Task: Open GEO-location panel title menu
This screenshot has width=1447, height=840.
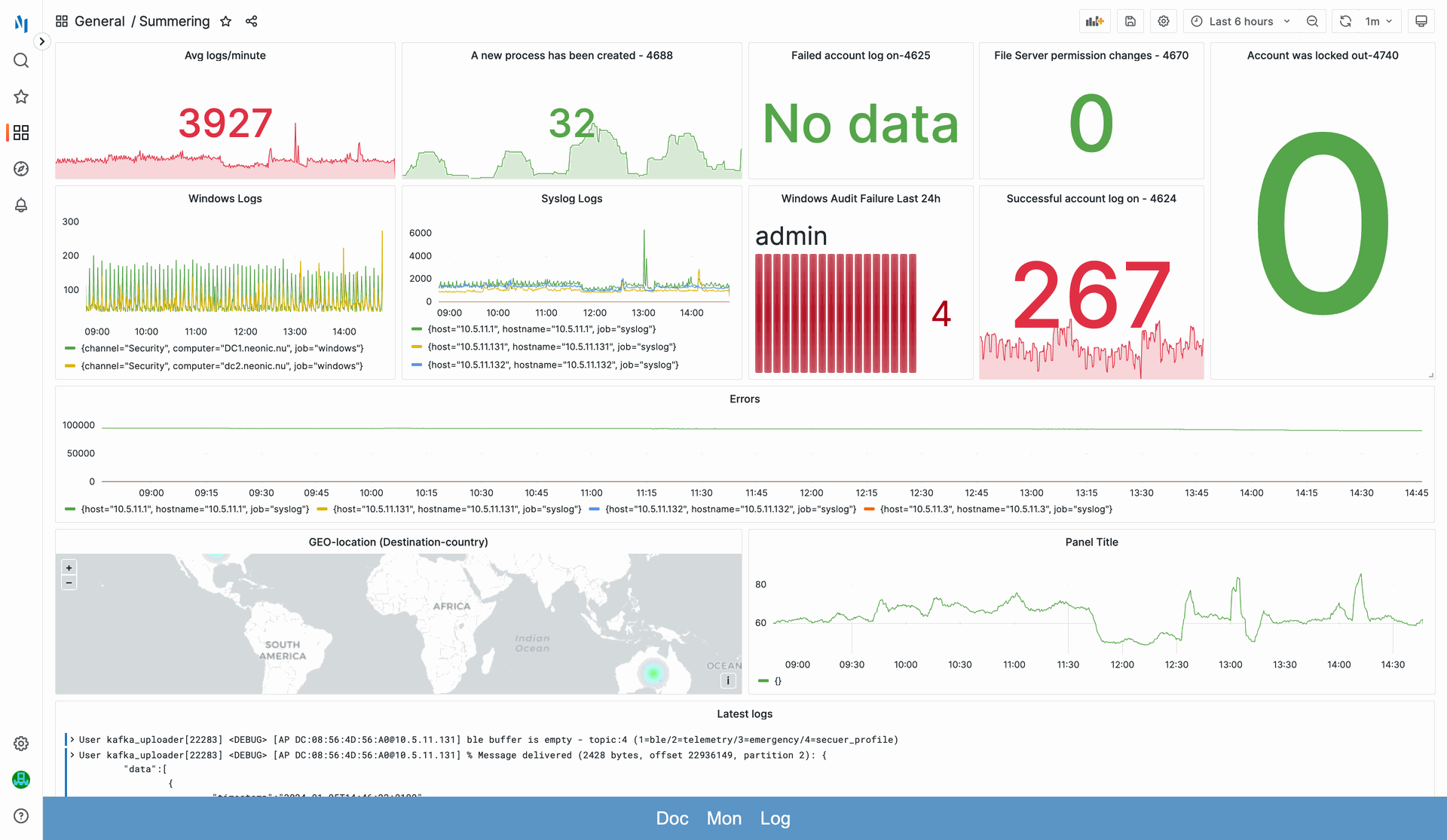Action: tap(399, 542)
